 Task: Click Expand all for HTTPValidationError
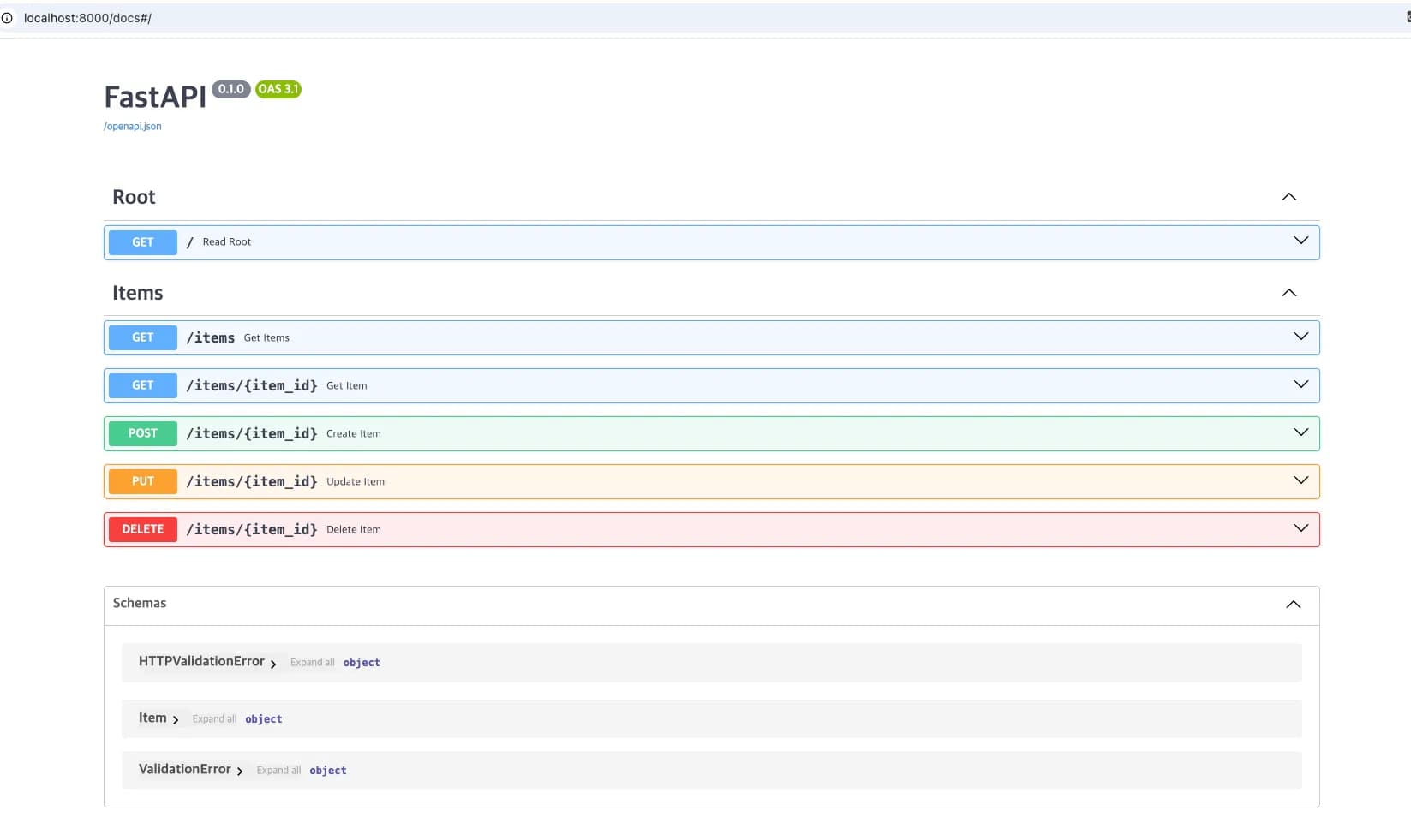313,663
